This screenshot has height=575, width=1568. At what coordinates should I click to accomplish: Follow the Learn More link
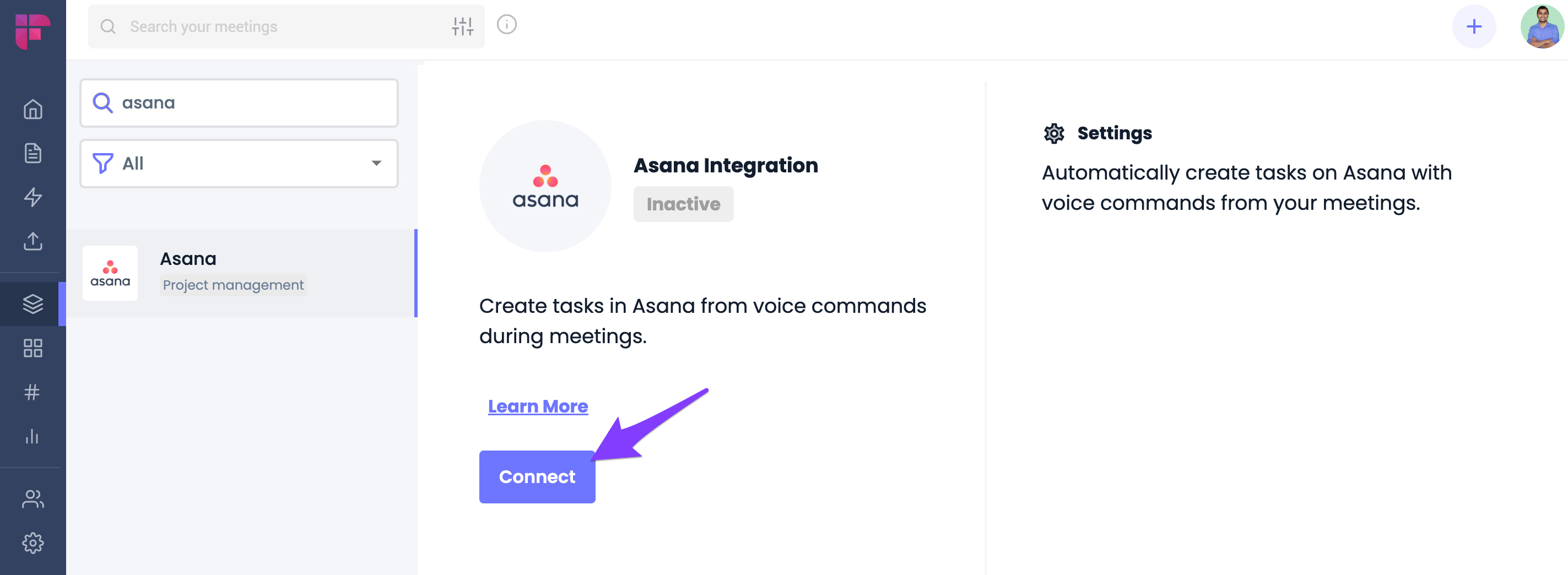[538, 406]
